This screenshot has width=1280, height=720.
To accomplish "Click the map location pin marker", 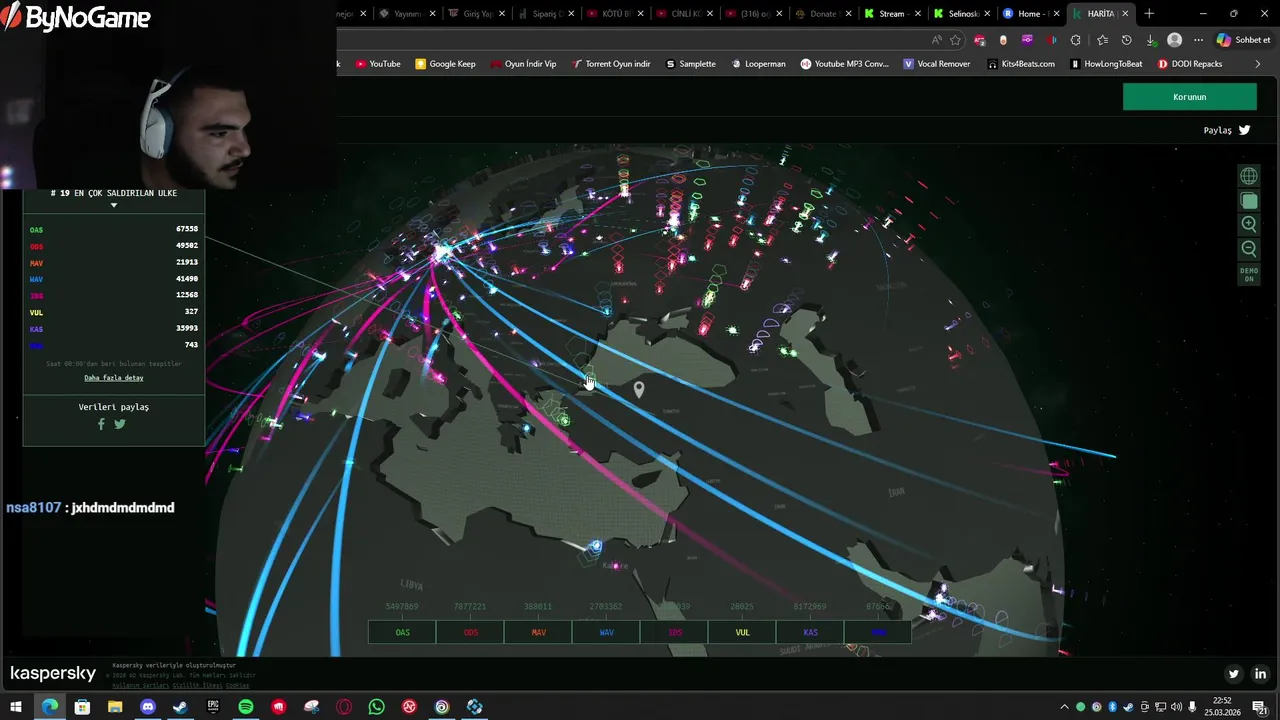I will click(x=639, y=389).
